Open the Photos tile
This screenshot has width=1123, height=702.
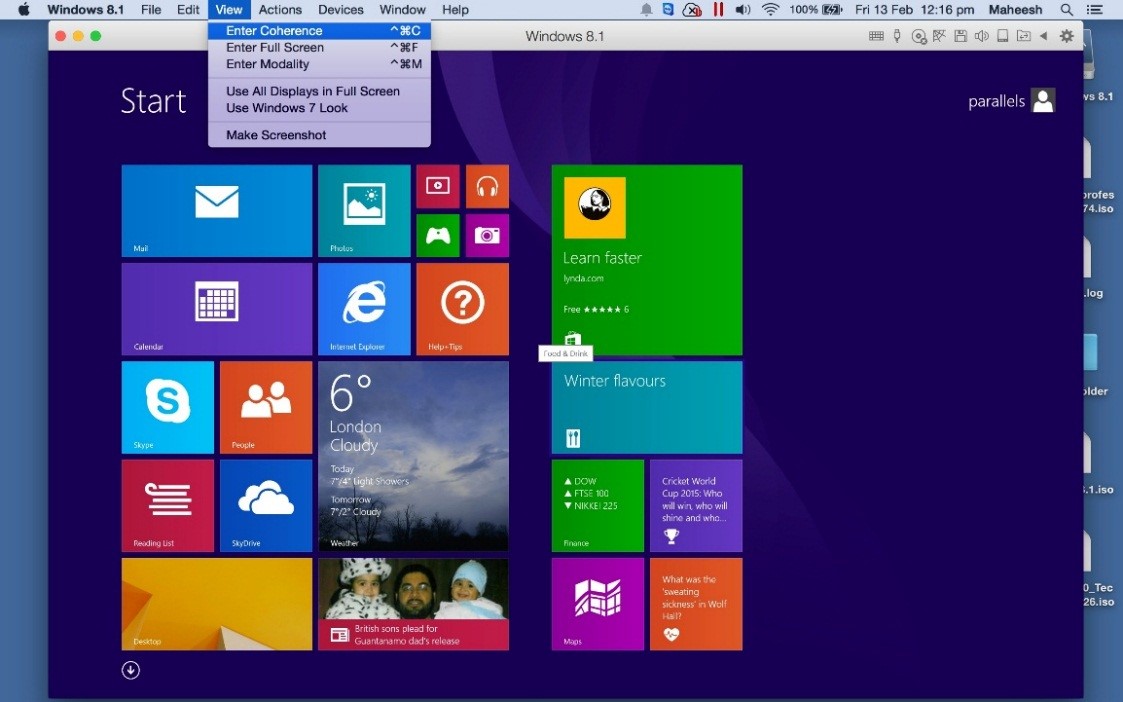(x=364, y=211)
